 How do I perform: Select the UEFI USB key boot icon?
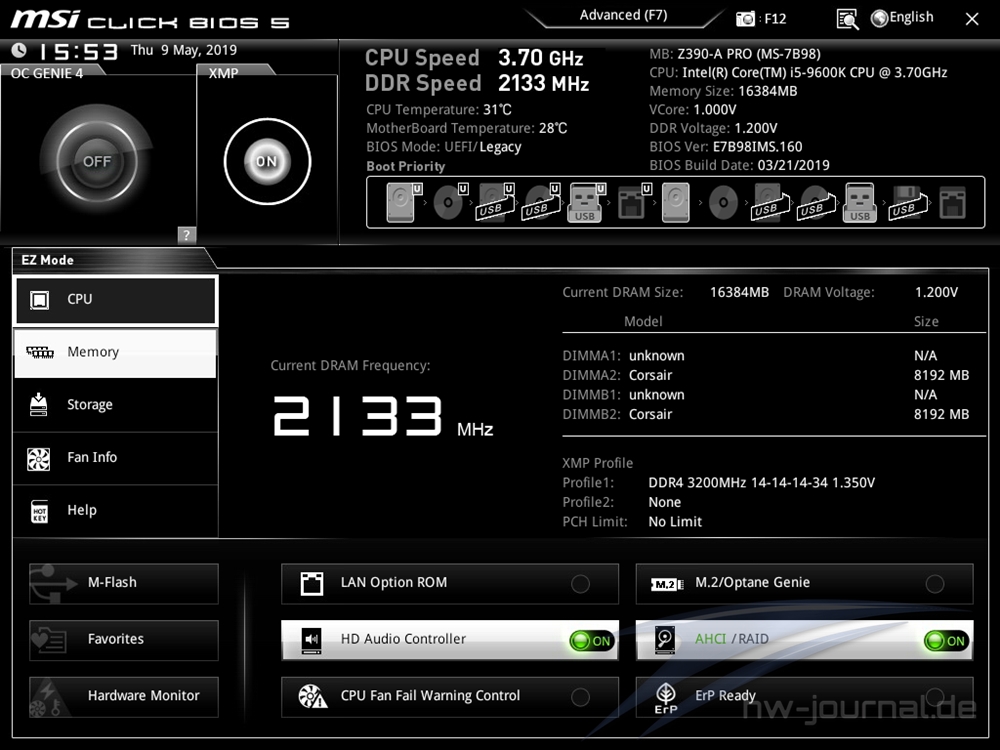tap(586, 202)
